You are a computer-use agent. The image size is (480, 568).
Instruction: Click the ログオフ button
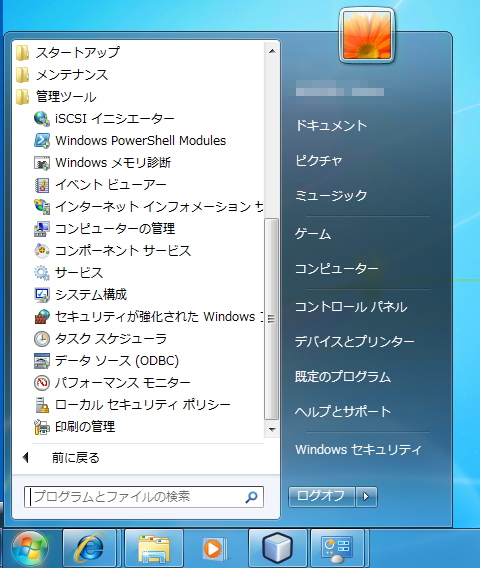pos(322,496)
